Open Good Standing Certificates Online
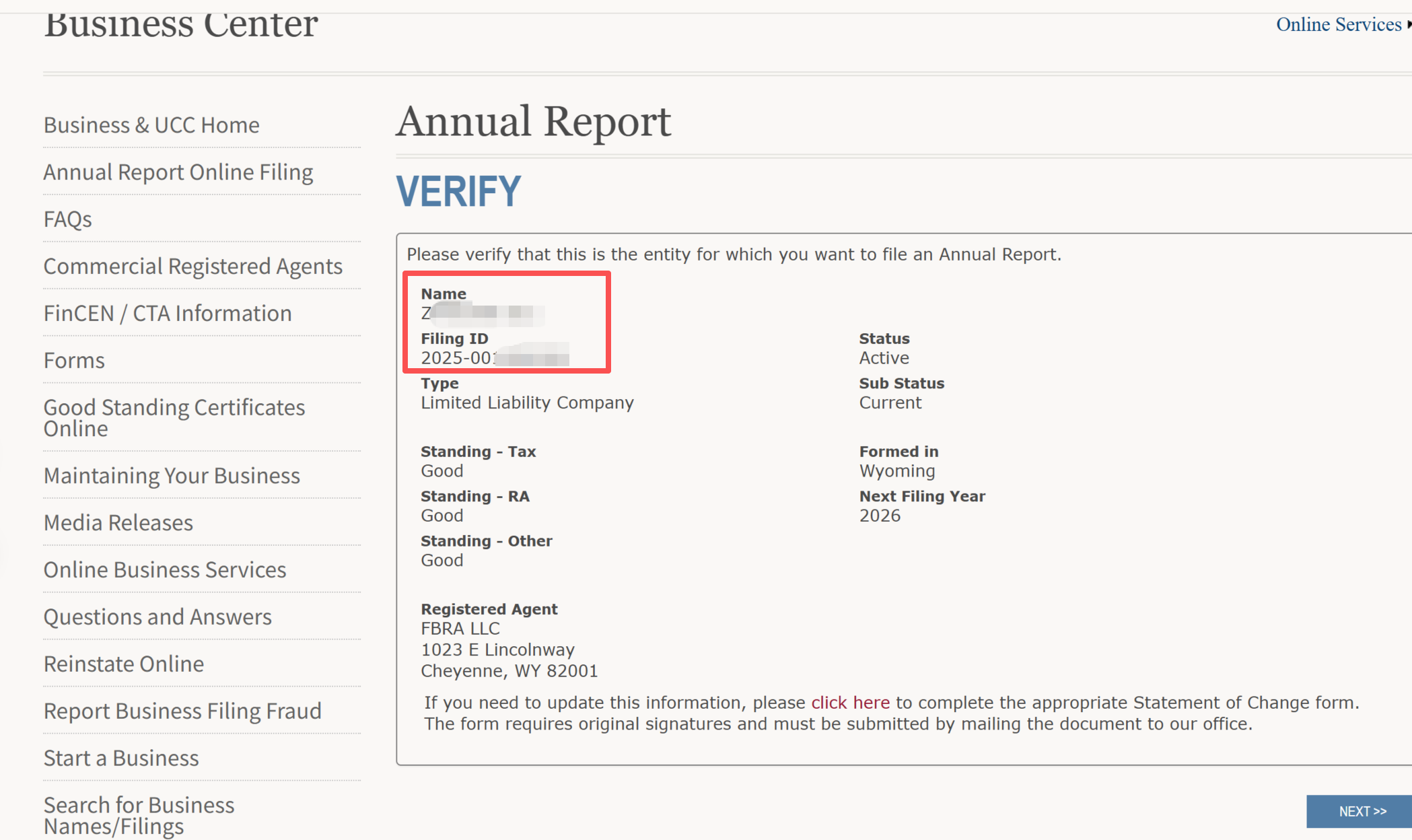 174,418
